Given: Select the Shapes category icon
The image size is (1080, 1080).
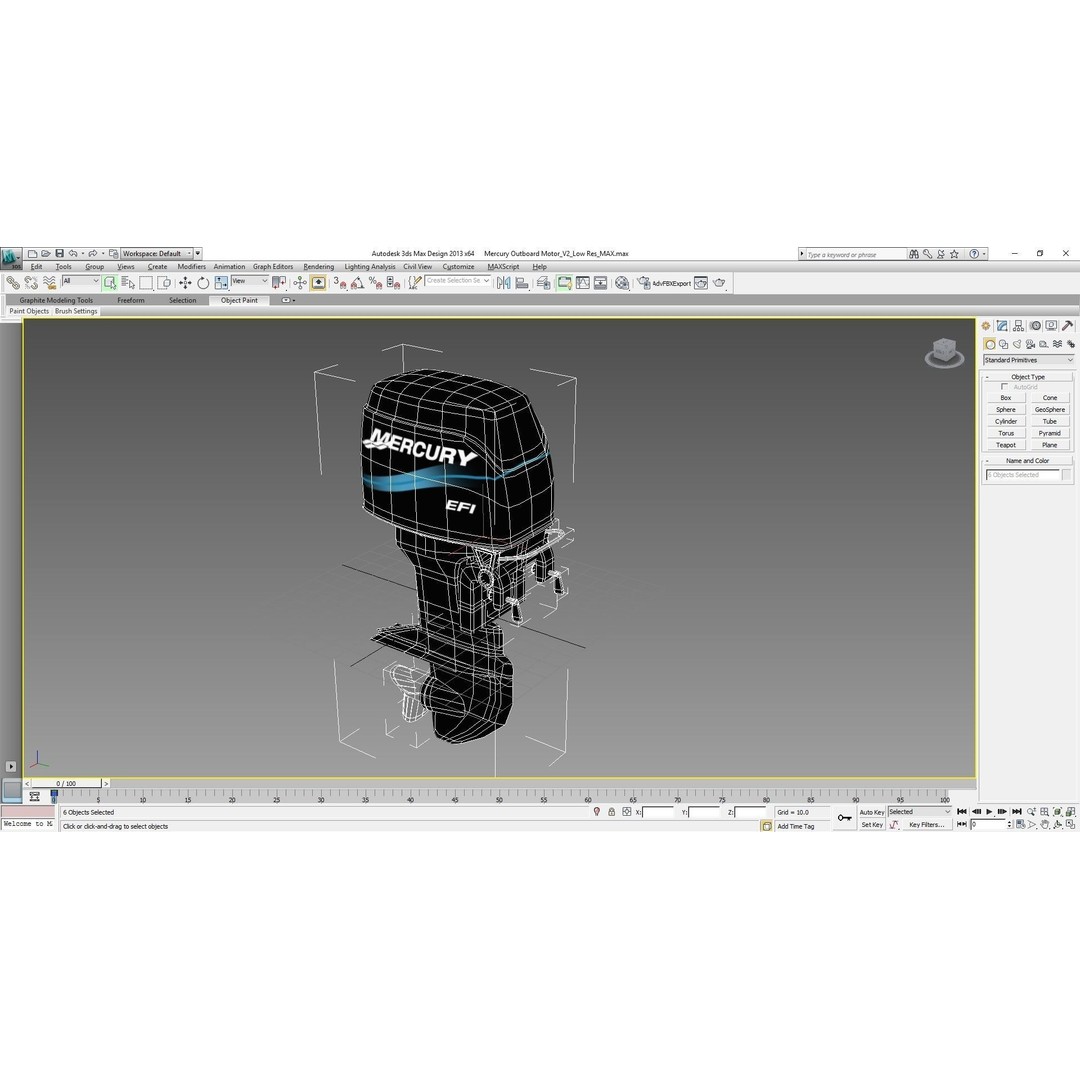Looking at the screenshot, I should (x=1004, y=344).
